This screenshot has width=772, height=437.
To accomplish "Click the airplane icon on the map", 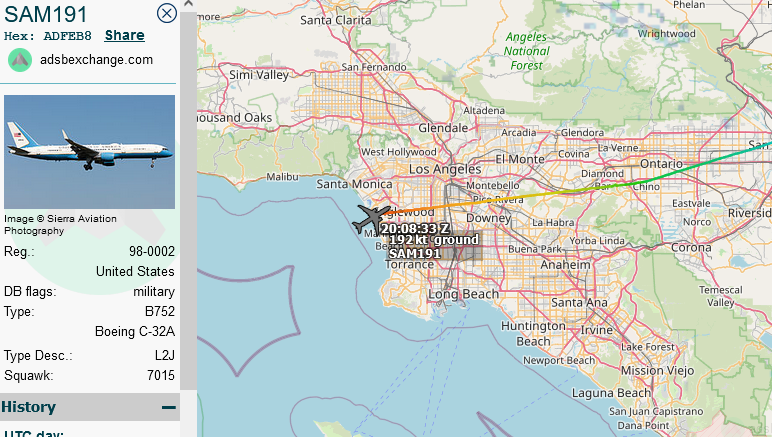I will [370, 219].
